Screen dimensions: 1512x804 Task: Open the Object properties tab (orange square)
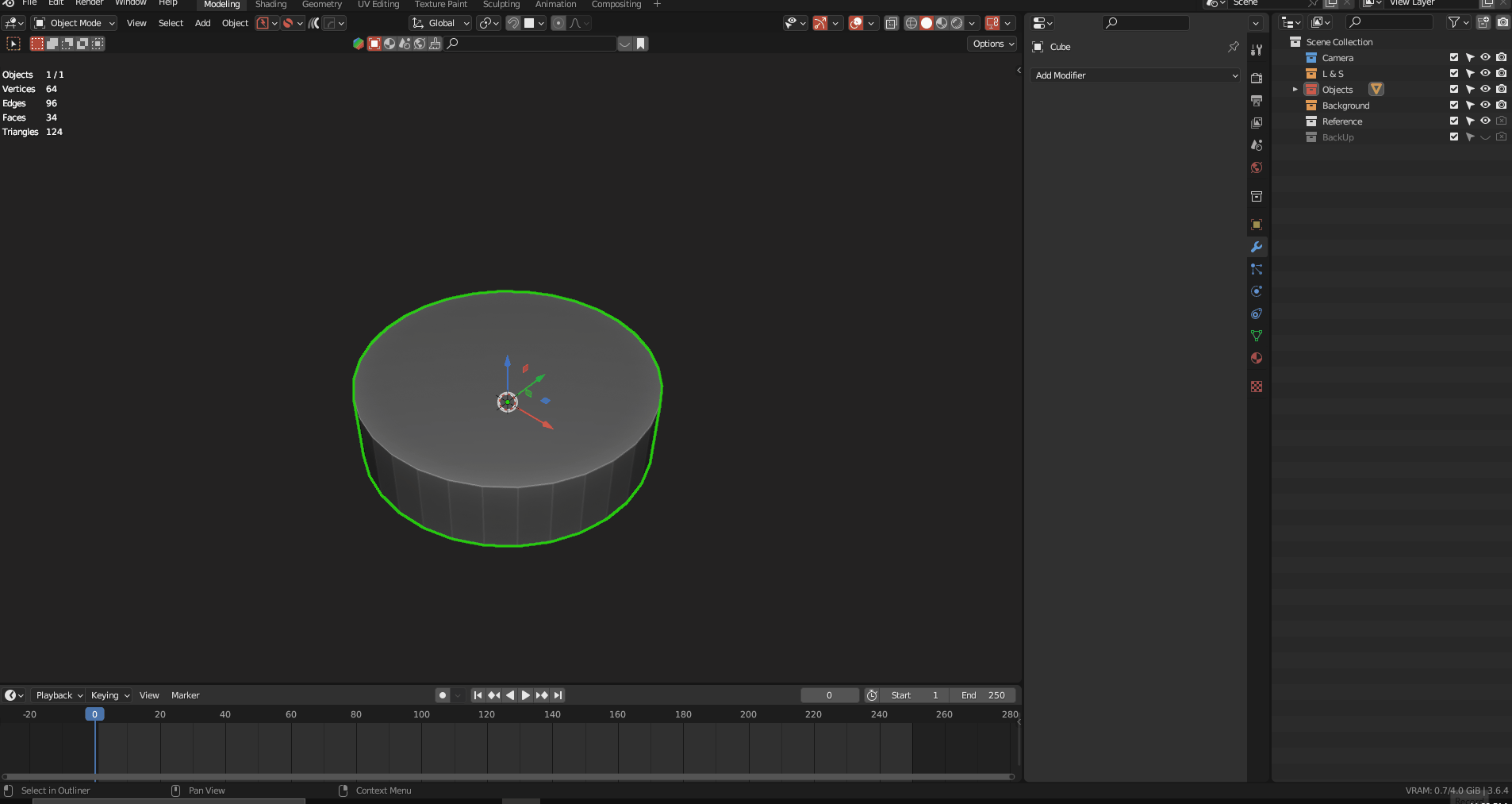(1257, 225)
